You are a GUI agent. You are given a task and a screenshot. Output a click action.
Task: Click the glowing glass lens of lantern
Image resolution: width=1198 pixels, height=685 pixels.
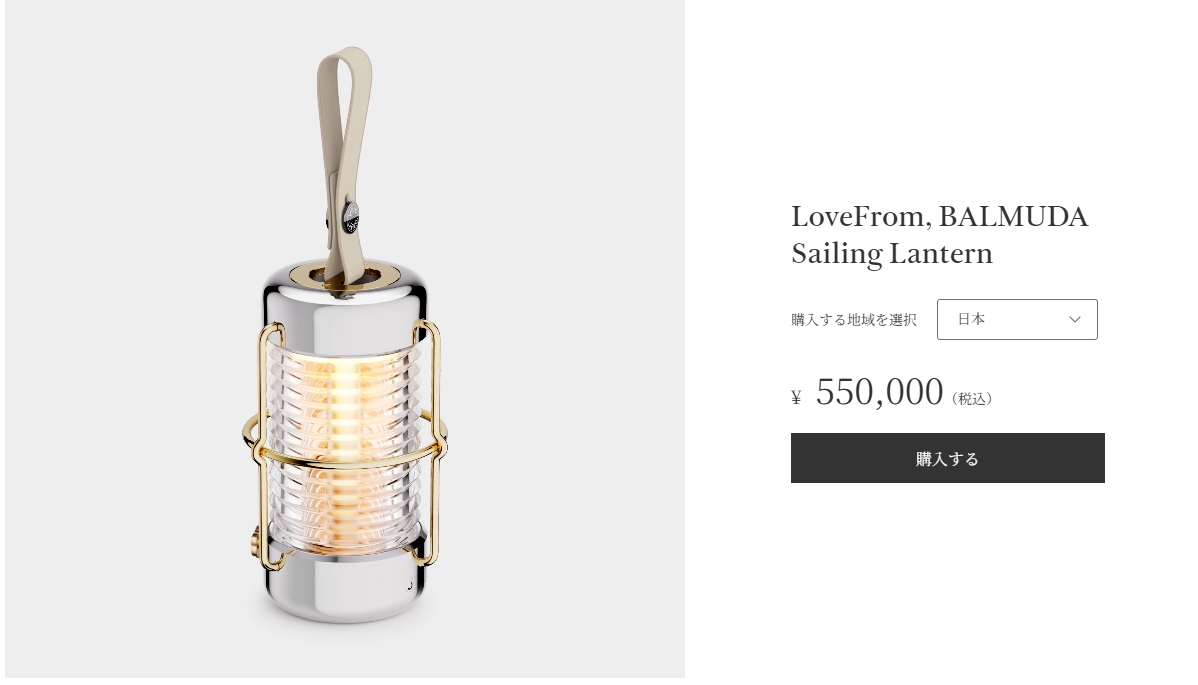point(345,449)
